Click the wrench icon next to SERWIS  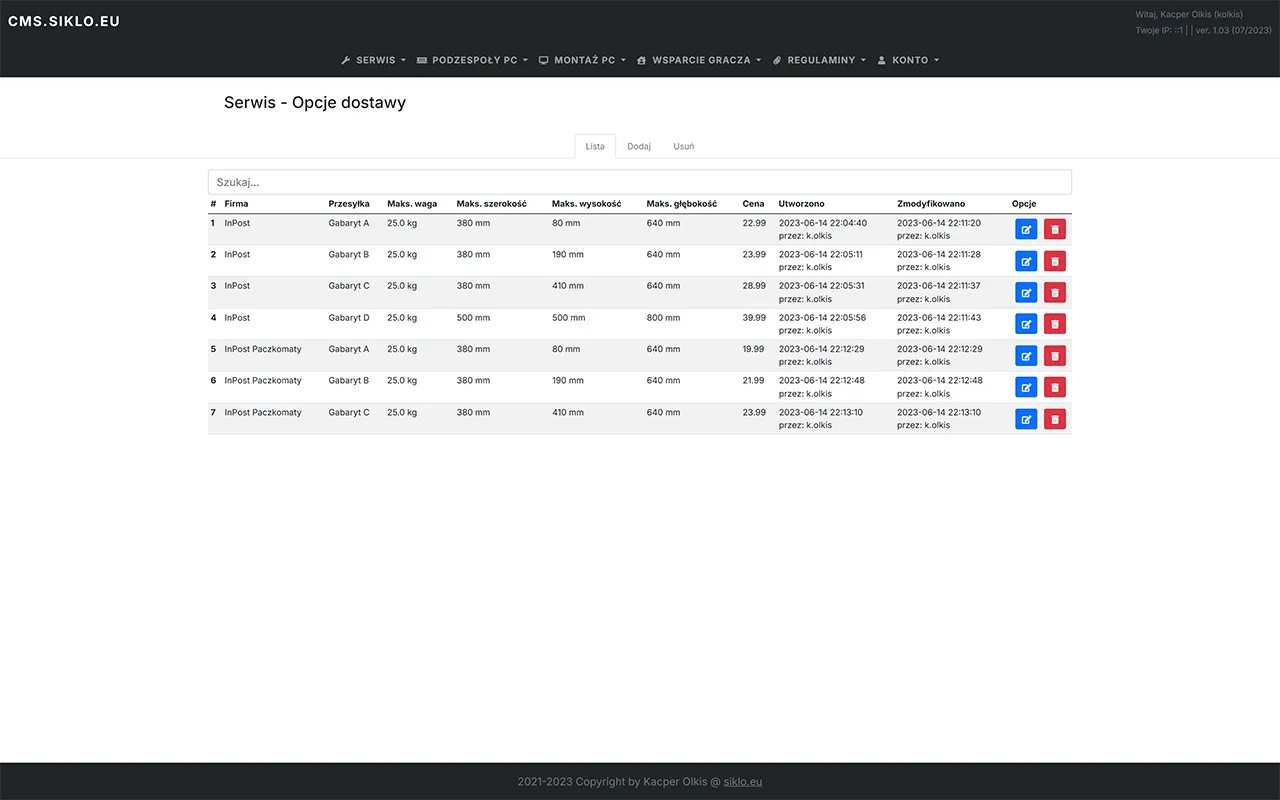tap(344, 60)
